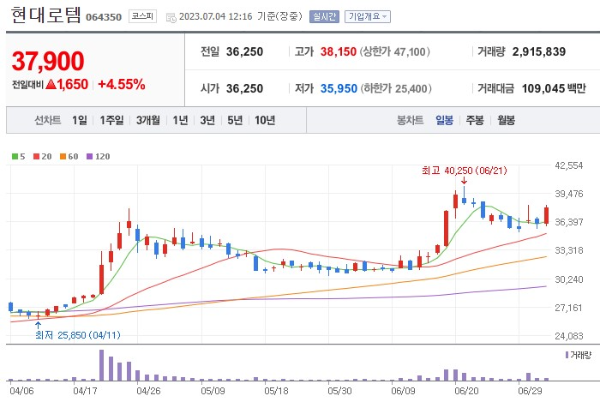
Task: Click the 거래량 volume legend marker
Action: pyautogui.click(x=578, y=355)
